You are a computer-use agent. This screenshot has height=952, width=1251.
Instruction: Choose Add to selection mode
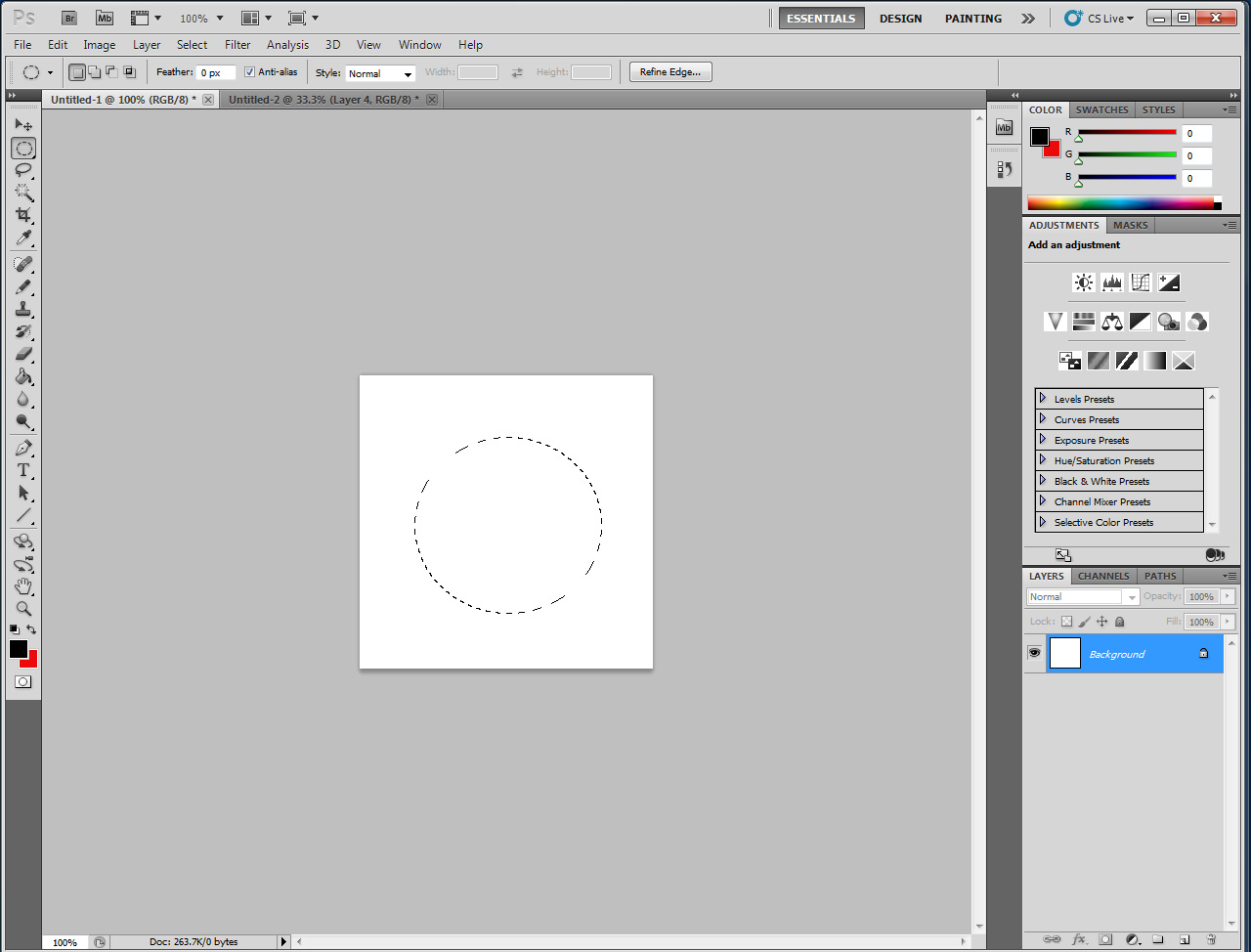(95, 71)
